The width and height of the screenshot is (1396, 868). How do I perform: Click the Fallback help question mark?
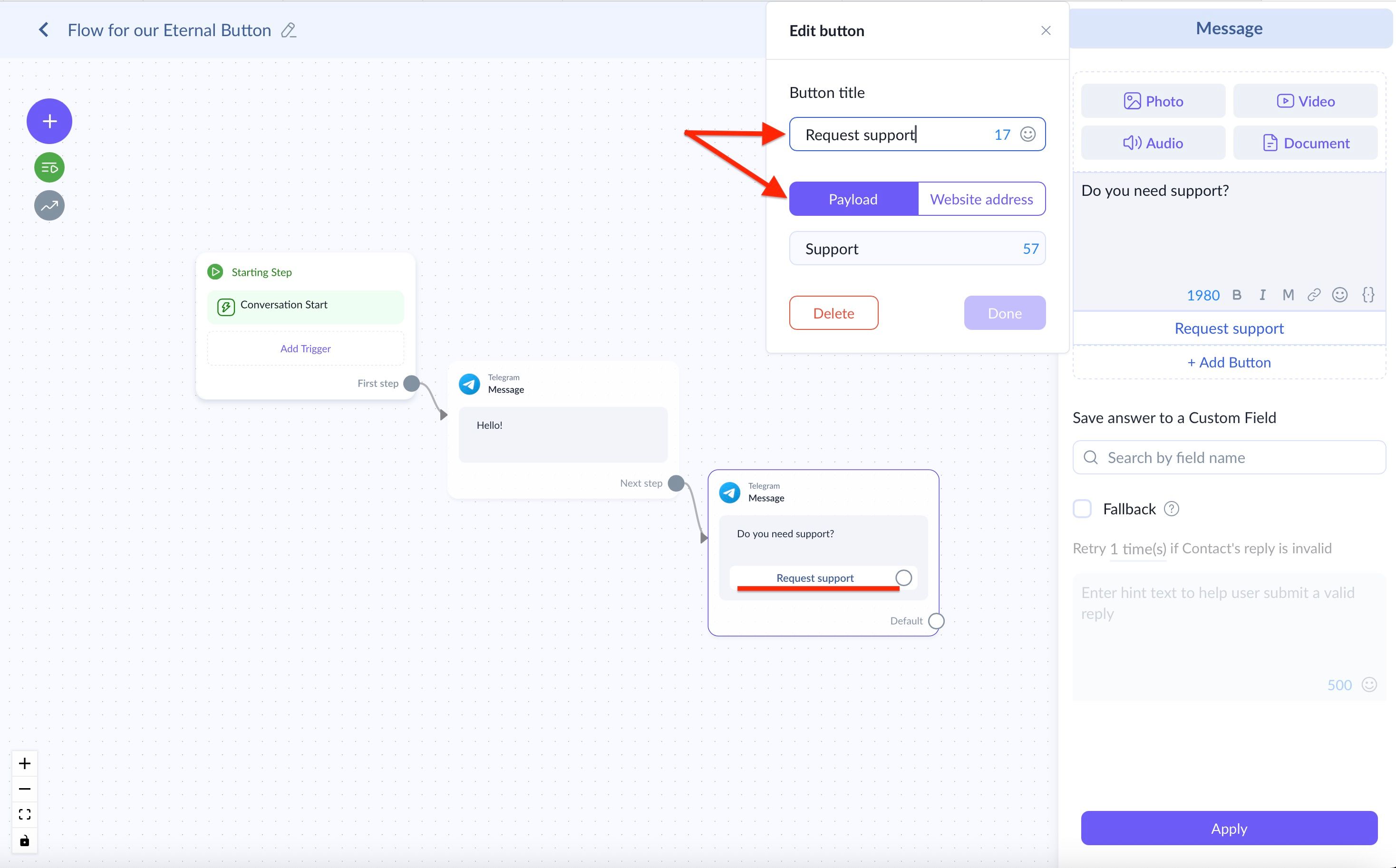[1172, 509]
